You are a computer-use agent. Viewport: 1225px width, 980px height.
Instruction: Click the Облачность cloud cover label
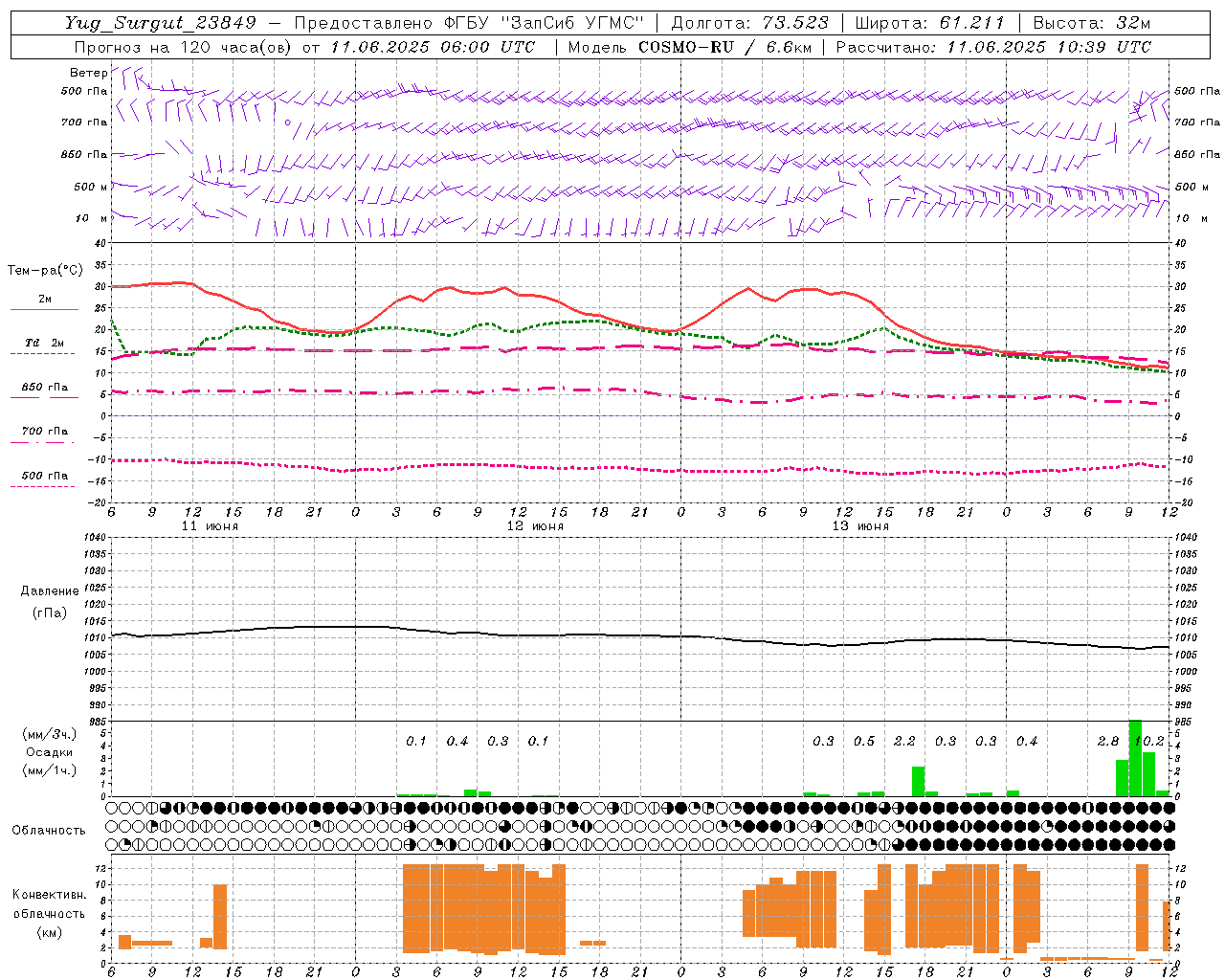(x=49, y=830)
